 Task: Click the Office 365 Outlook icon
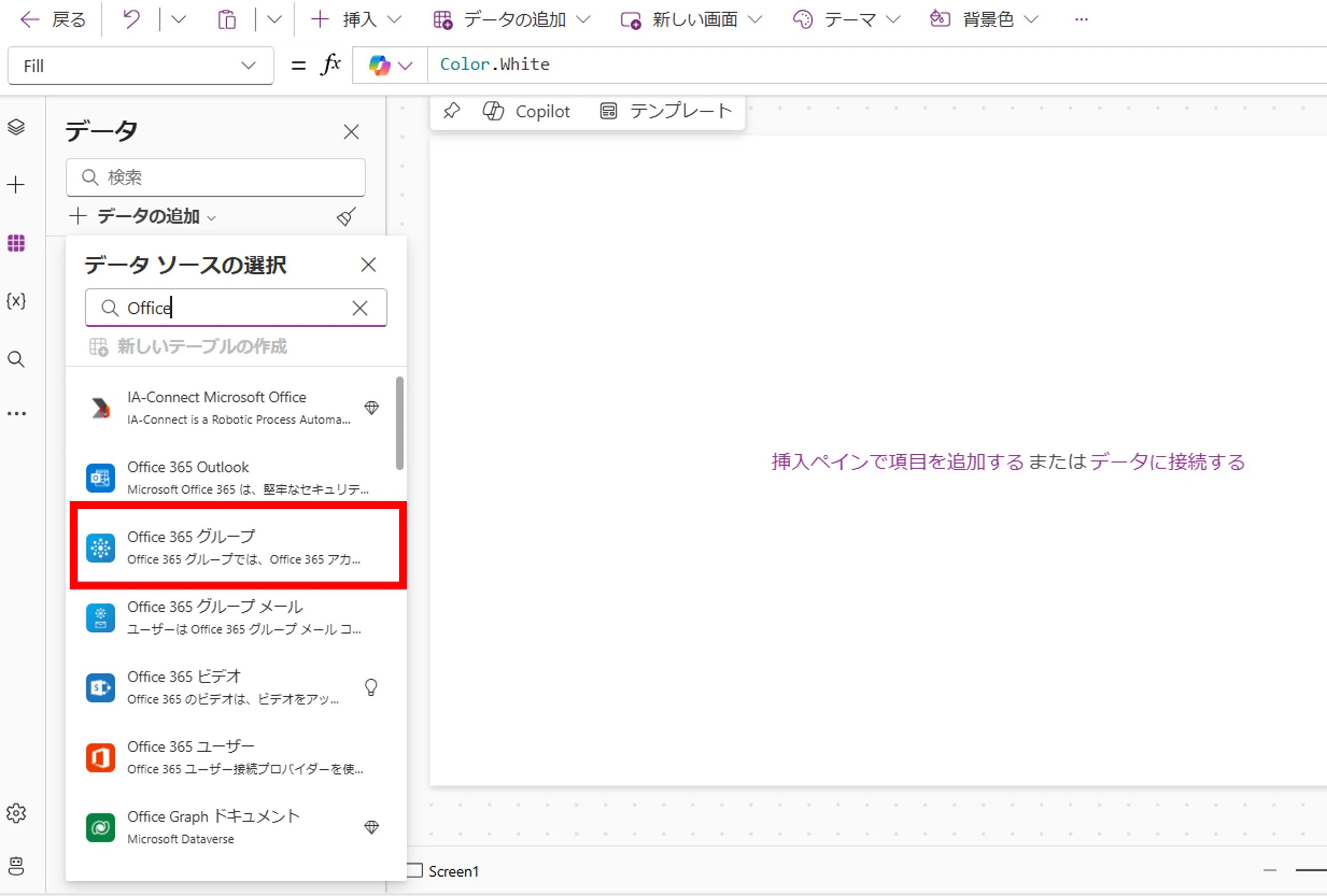[x=100, y=478]
